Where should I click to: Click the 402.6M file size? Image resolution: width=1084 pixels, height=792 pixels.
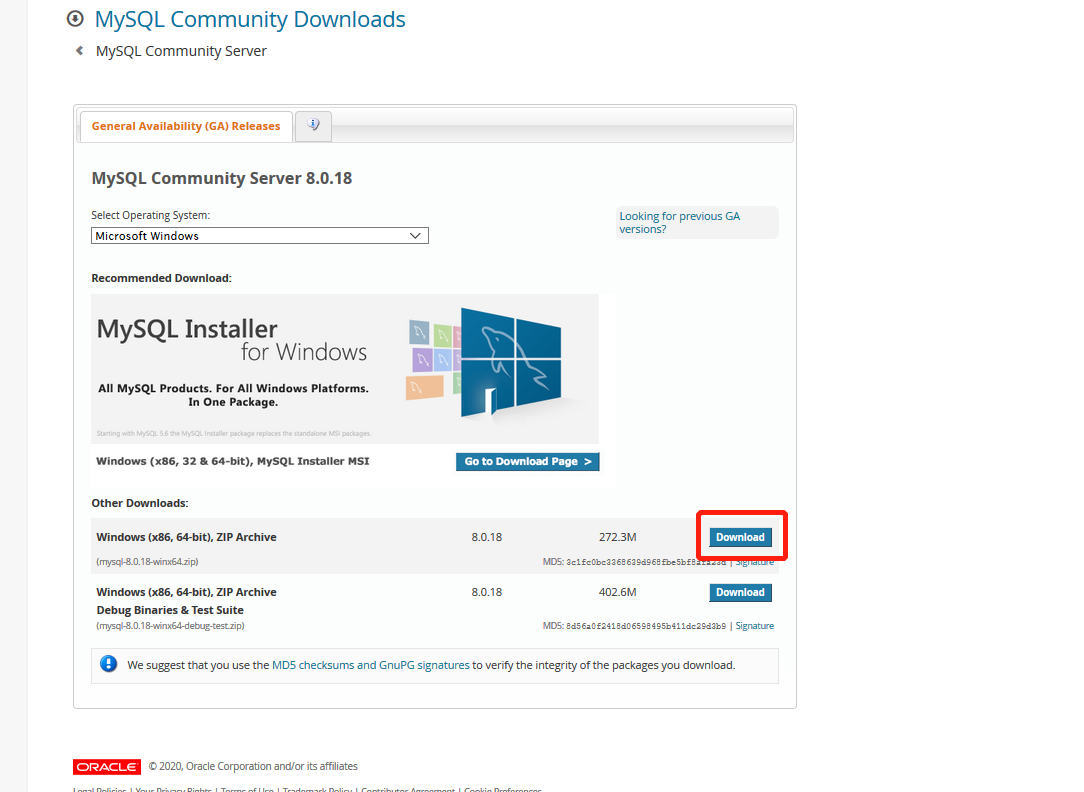pos(617,592)
